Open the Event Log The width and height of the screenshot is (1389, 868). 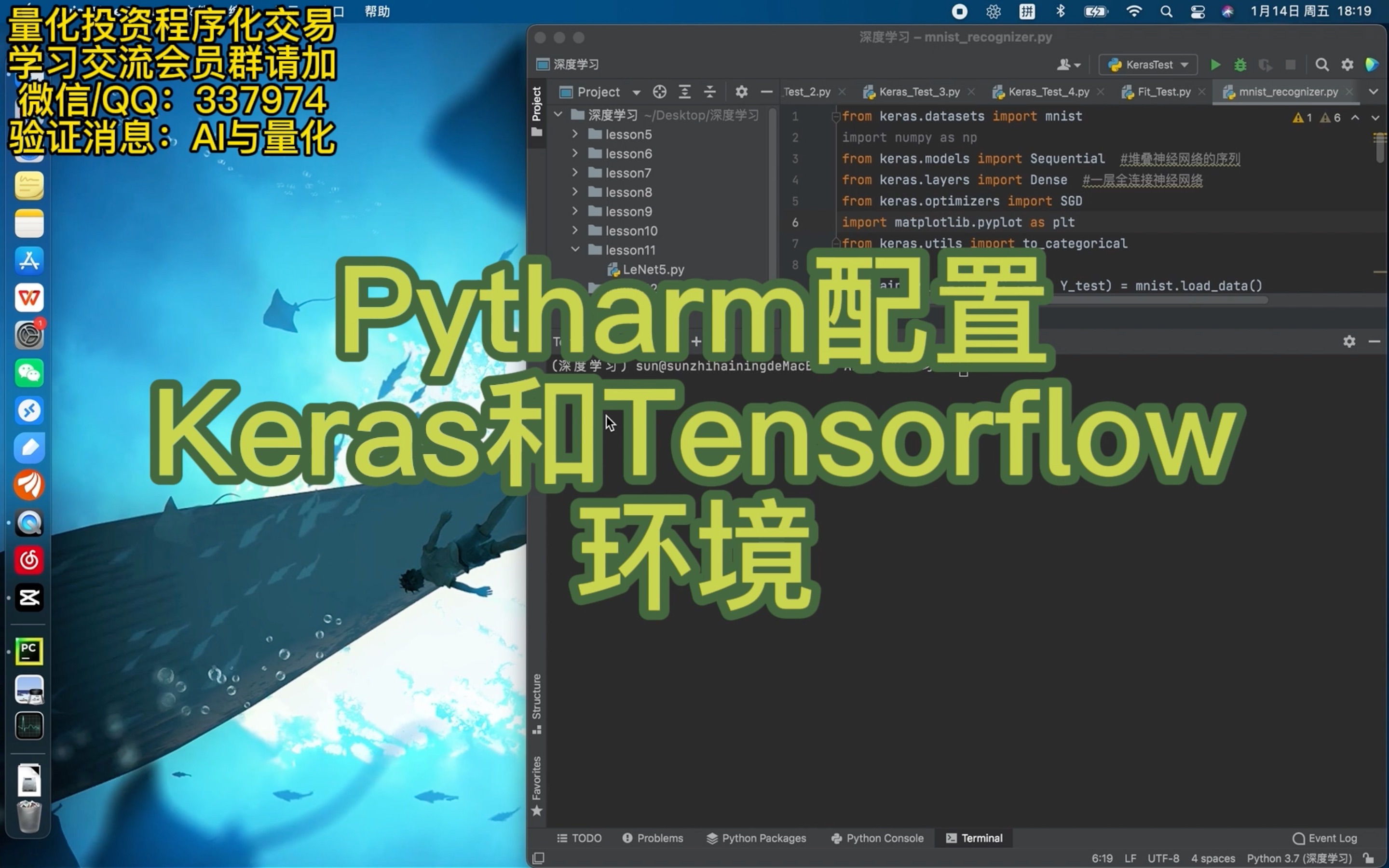click(1325, 838)
